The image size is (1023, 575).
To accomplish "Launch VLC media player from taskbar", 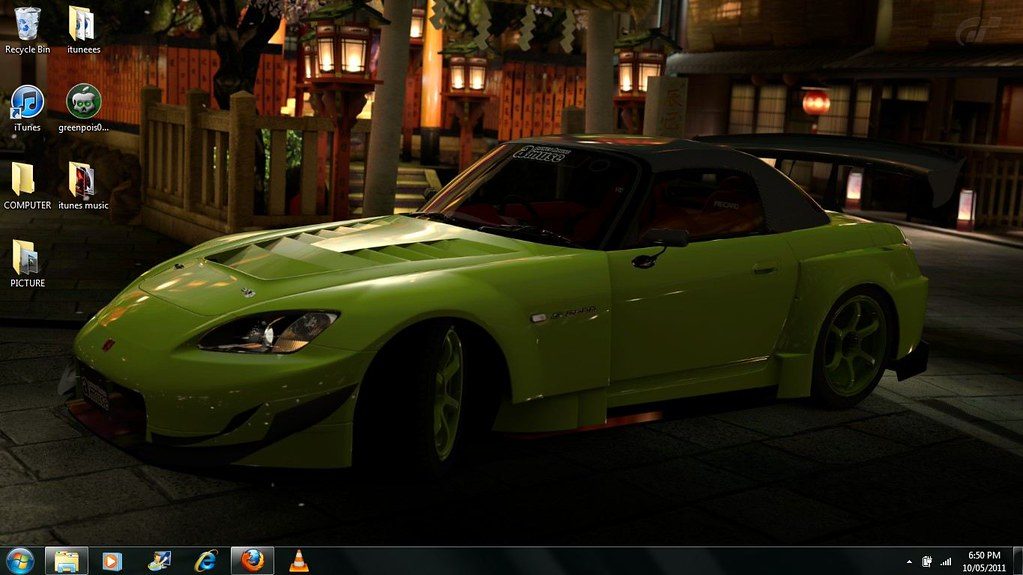I will click(299, 561).
